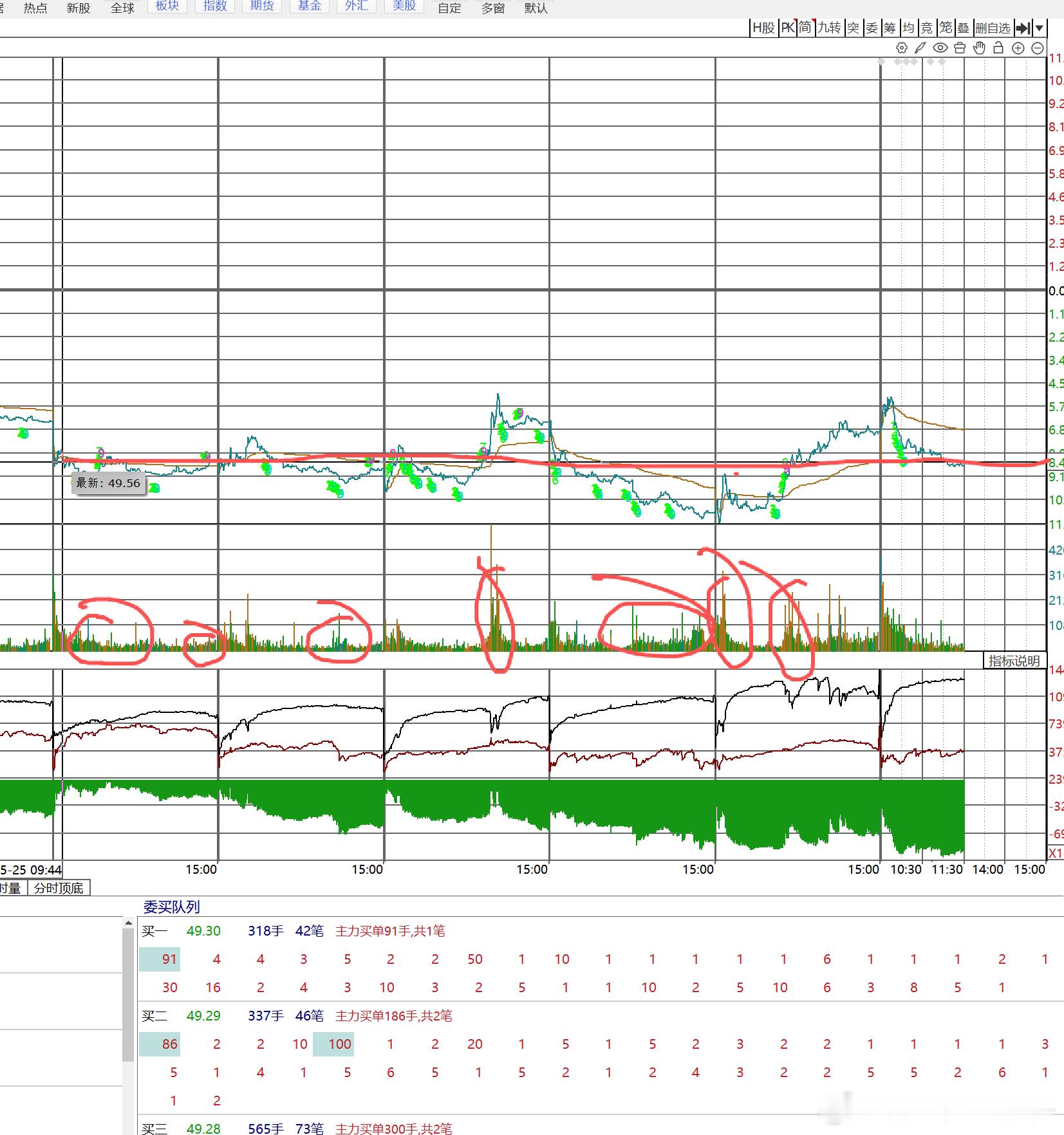Click the 笼 toolbar button
Viewport: 1064px width, 1135px height.
tap(945, 28)
